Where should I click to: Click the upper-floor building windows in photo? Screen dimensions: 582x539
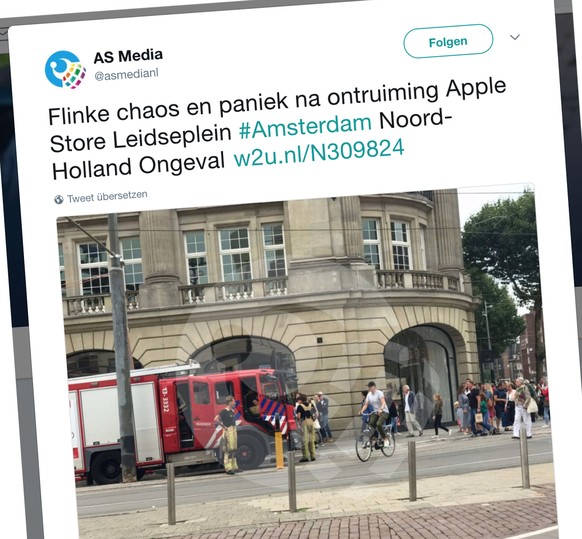tap(235, 254)
